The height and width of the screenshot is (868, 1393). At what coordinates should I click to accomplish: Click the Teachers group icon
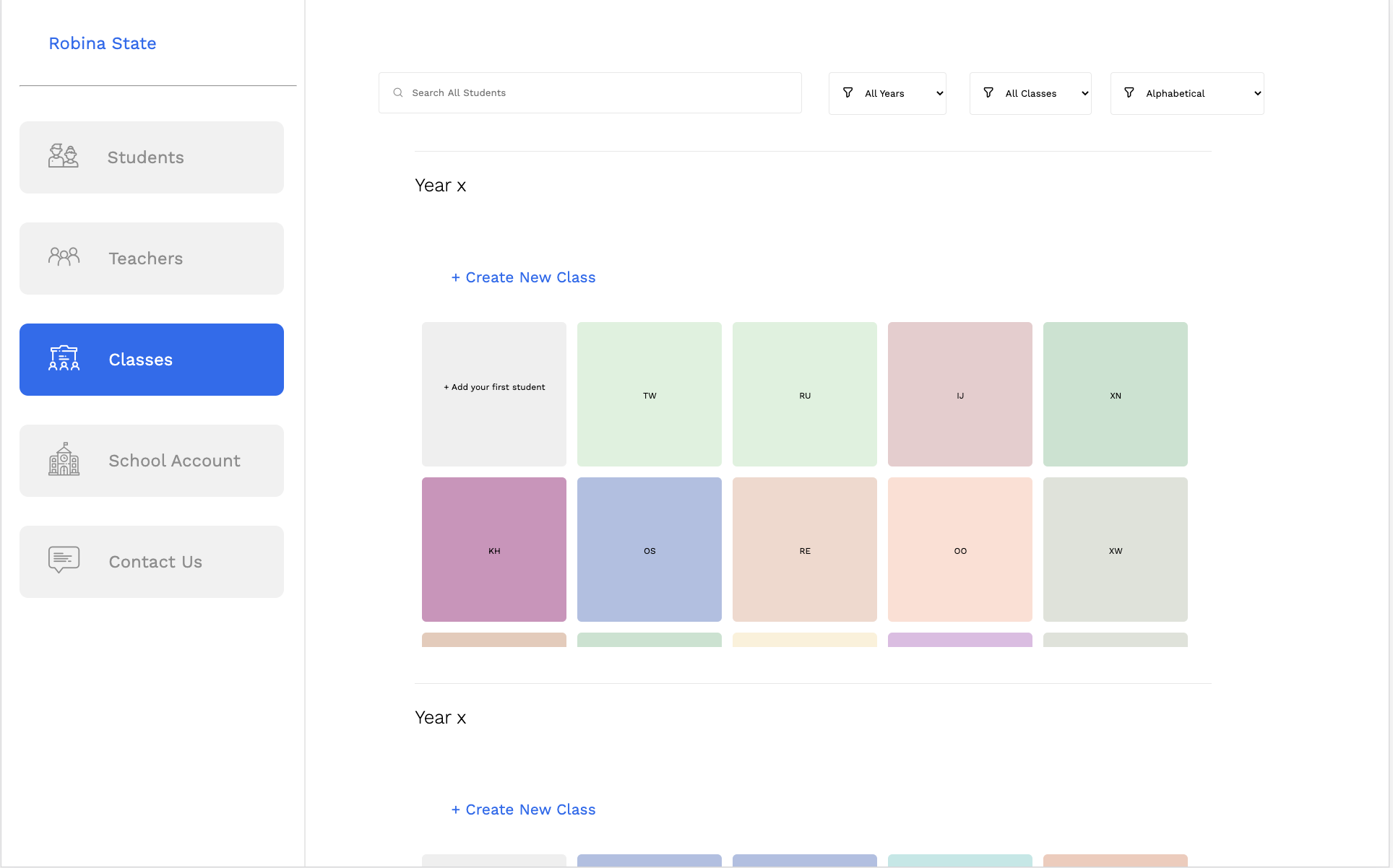(64, 257)
